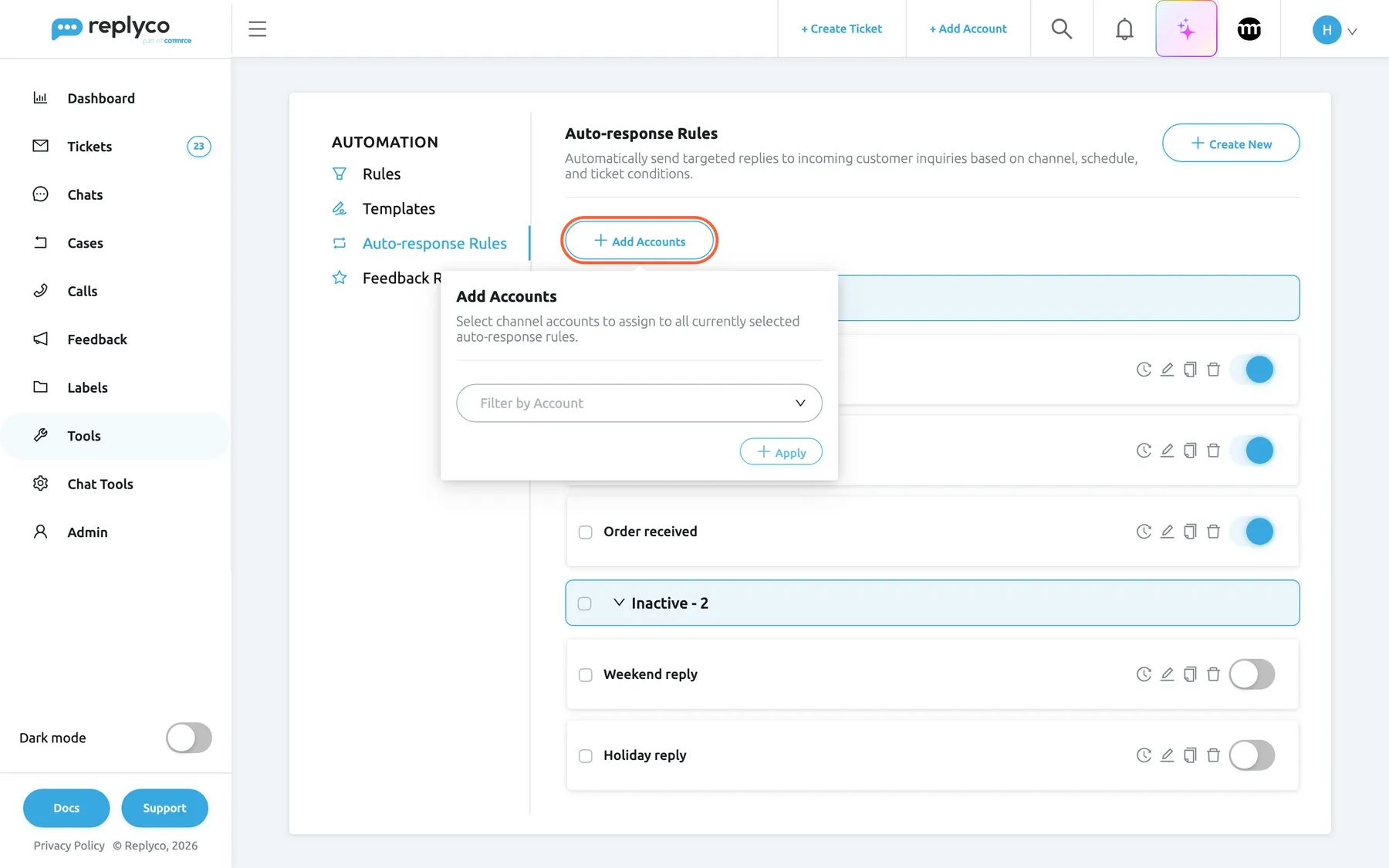The height and width of the screenshot is (868, 1389).
Task: Copy the Weekend reply rule
Action: (1190, 674)
